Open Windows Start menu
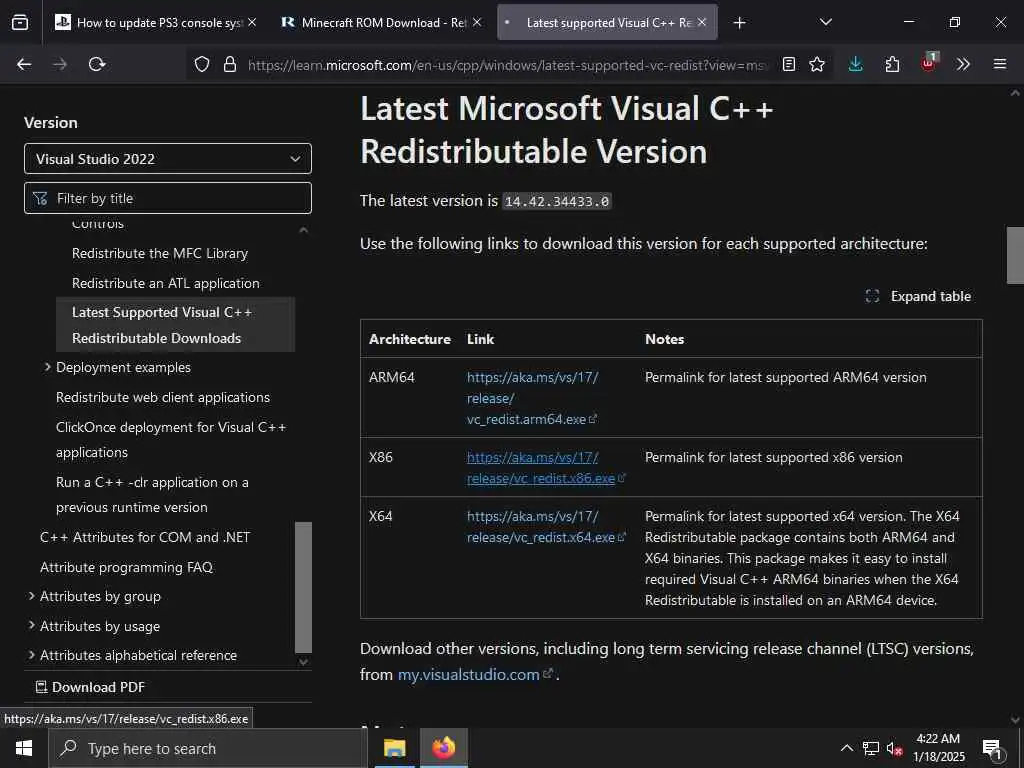Screen dimensions: 1024x768 point(24,748)
